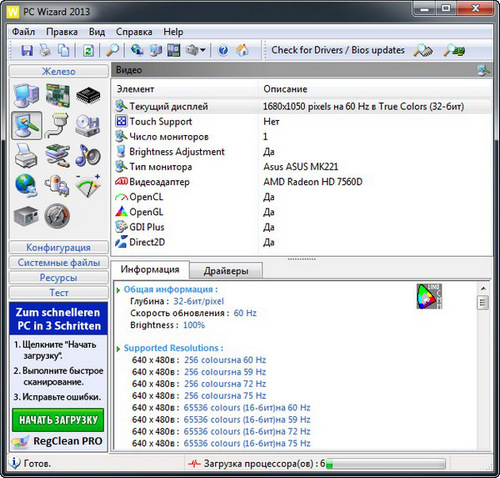
Task: Select the Power plug icon
Action: click(57, 186)
